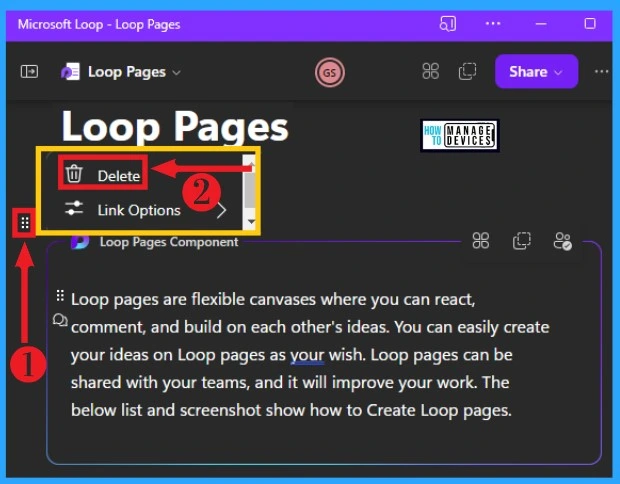The width and height of the screenshot is (620, 484).
Task: Click the six-dot drag handle beside the component
Action: [25, 223]
